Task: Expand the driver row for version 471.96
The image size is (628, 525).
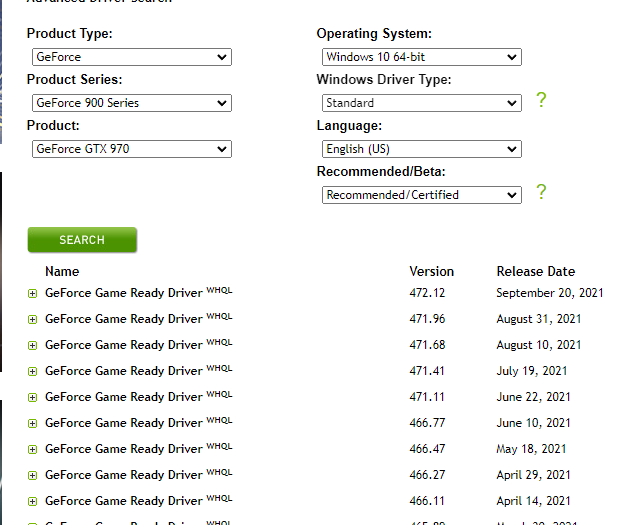Action: coord(32,320)
